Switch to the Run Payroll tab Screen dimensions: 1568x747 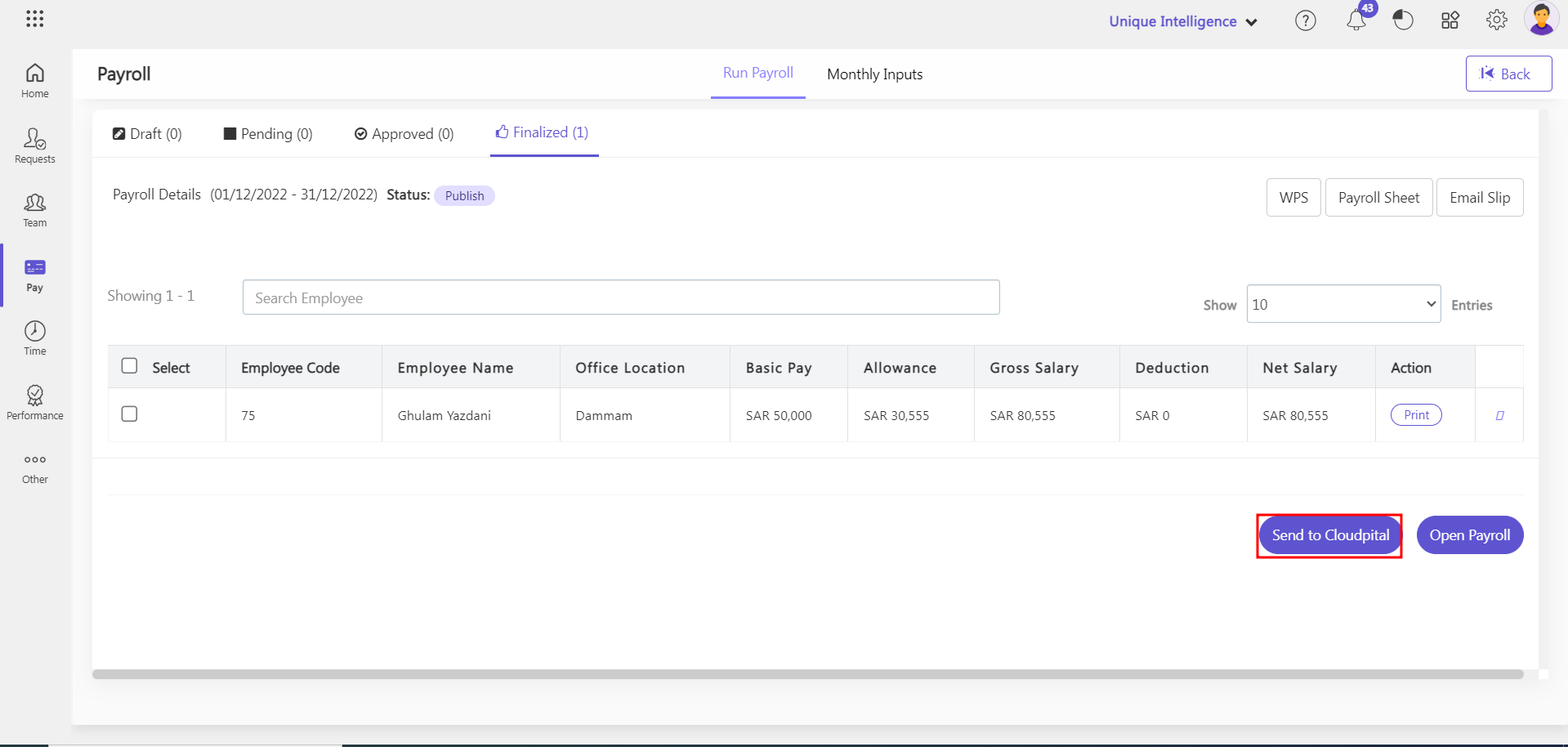pos(757,73)
